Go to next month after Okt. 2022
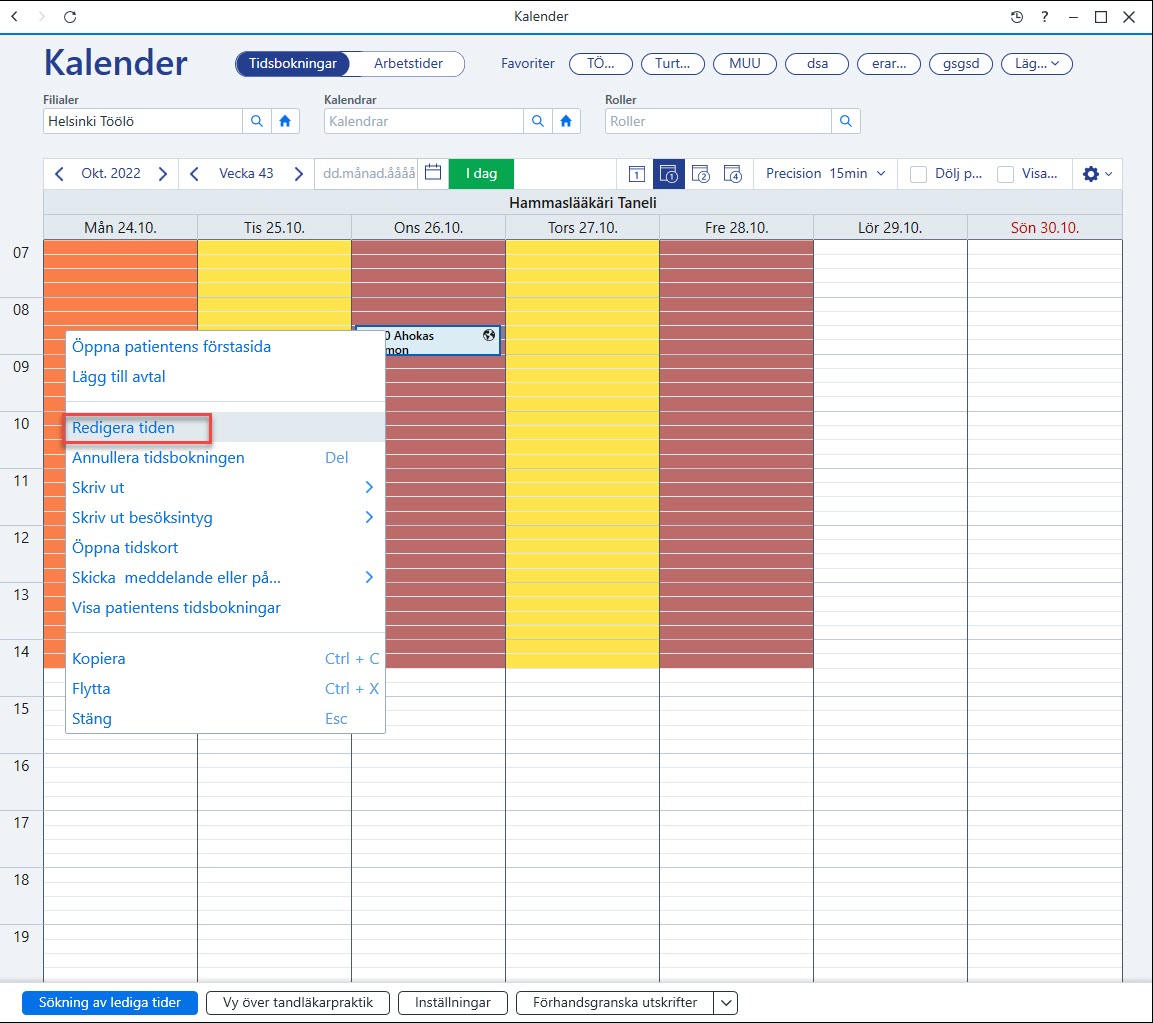 [x=163, y=174]
